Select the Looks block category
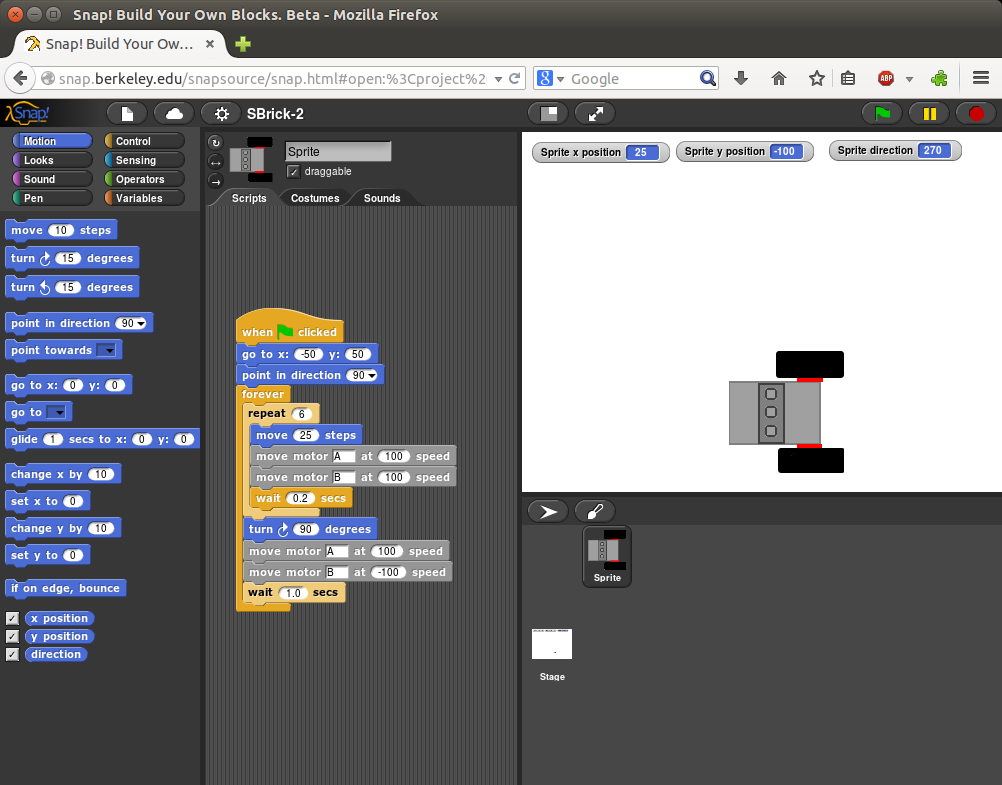The image size is (1002, 785). (x=52, y=160)
